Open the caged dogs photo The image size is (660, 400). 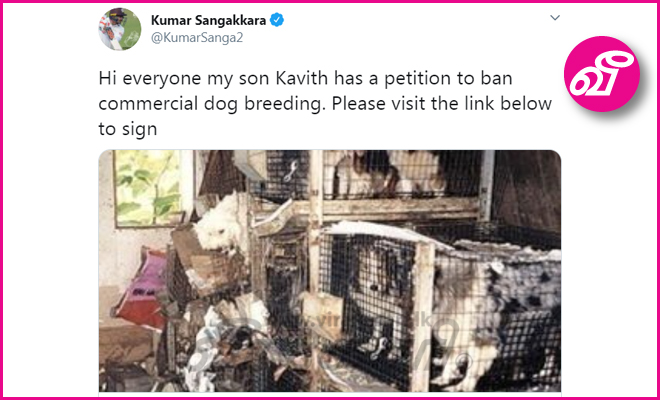point(330,271)
